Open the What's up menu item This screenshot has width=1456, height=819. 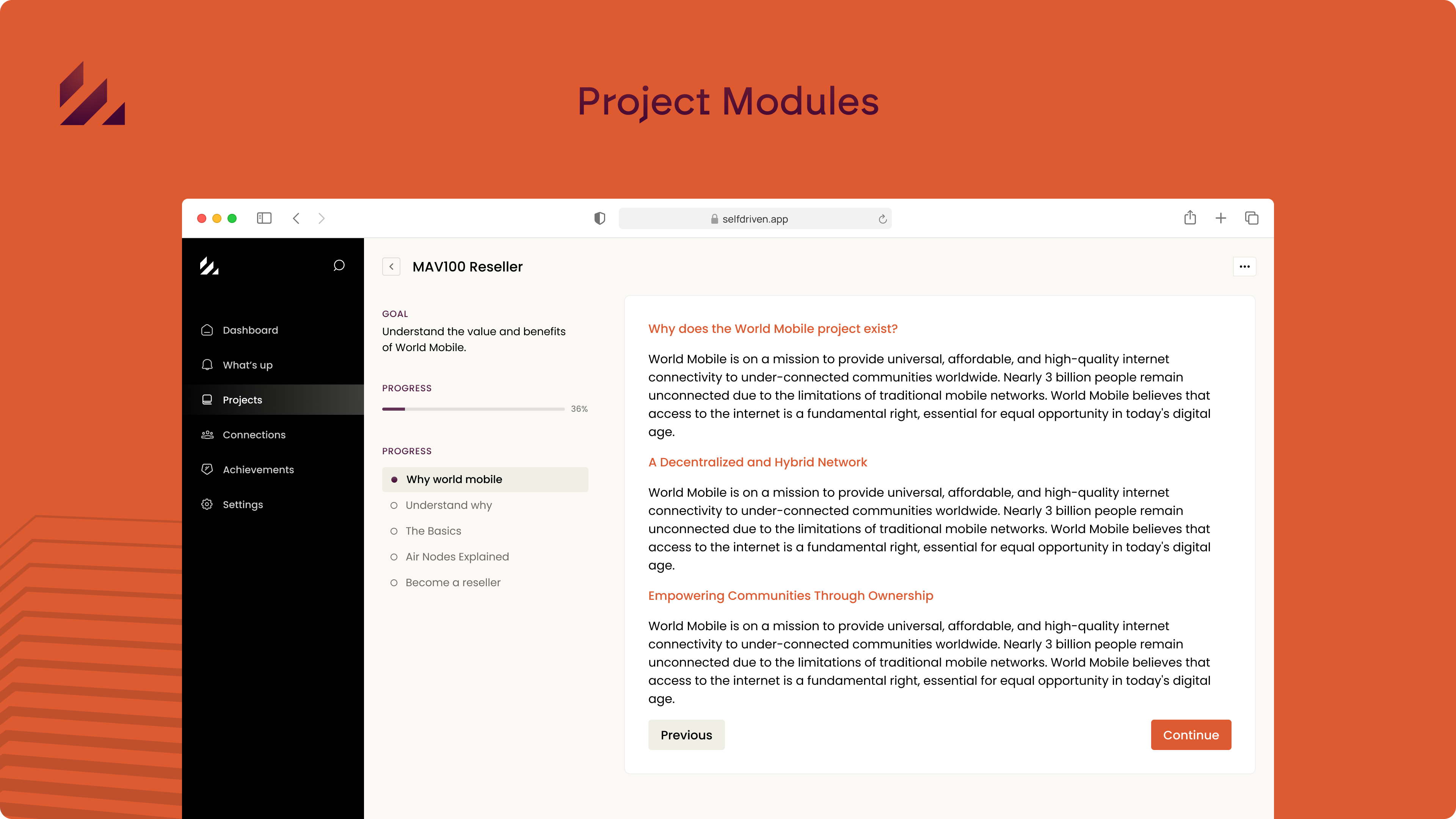[x=273, y=365]
